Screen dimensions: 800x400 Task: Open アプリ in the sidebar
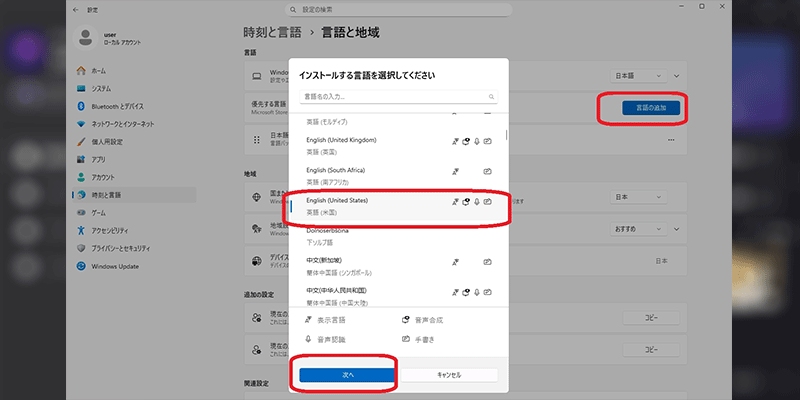pyautogui.click(x=135, y=160)
